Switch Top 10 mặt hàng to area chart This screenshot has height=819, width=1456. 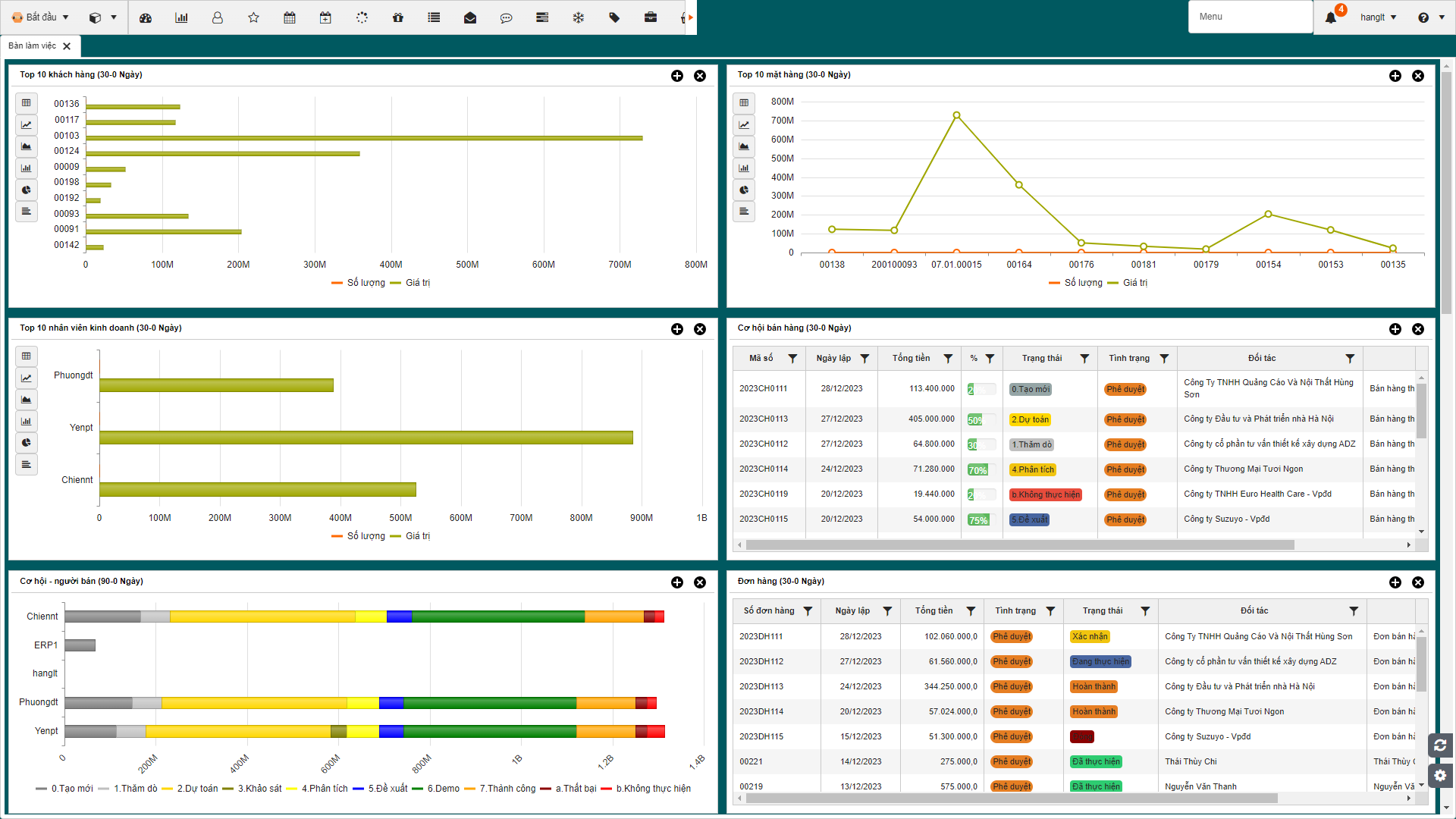744,146
